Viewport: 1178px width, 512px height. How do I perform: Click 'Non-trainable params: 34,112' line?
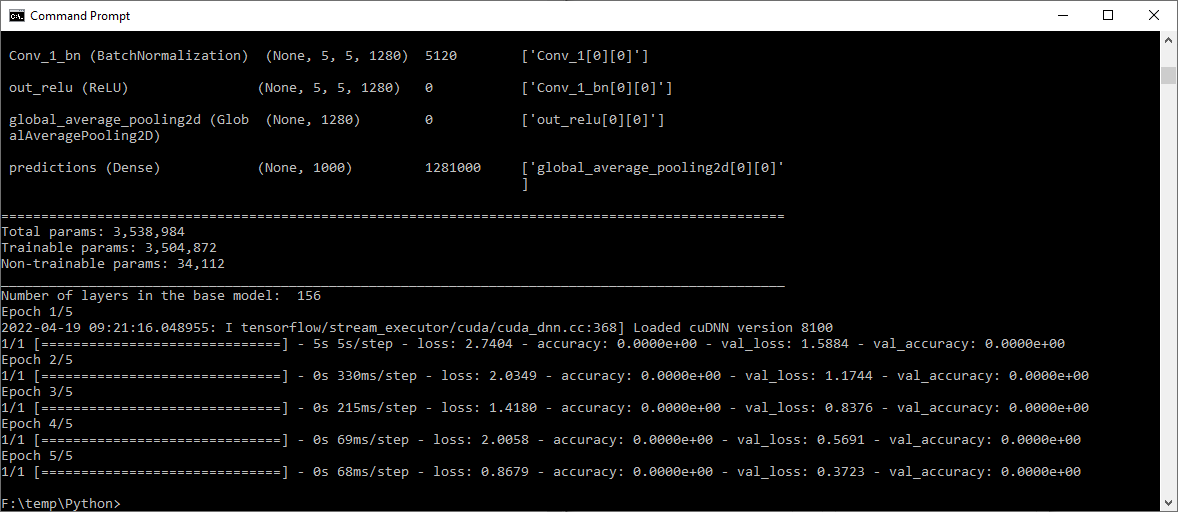tap(113, 264)
